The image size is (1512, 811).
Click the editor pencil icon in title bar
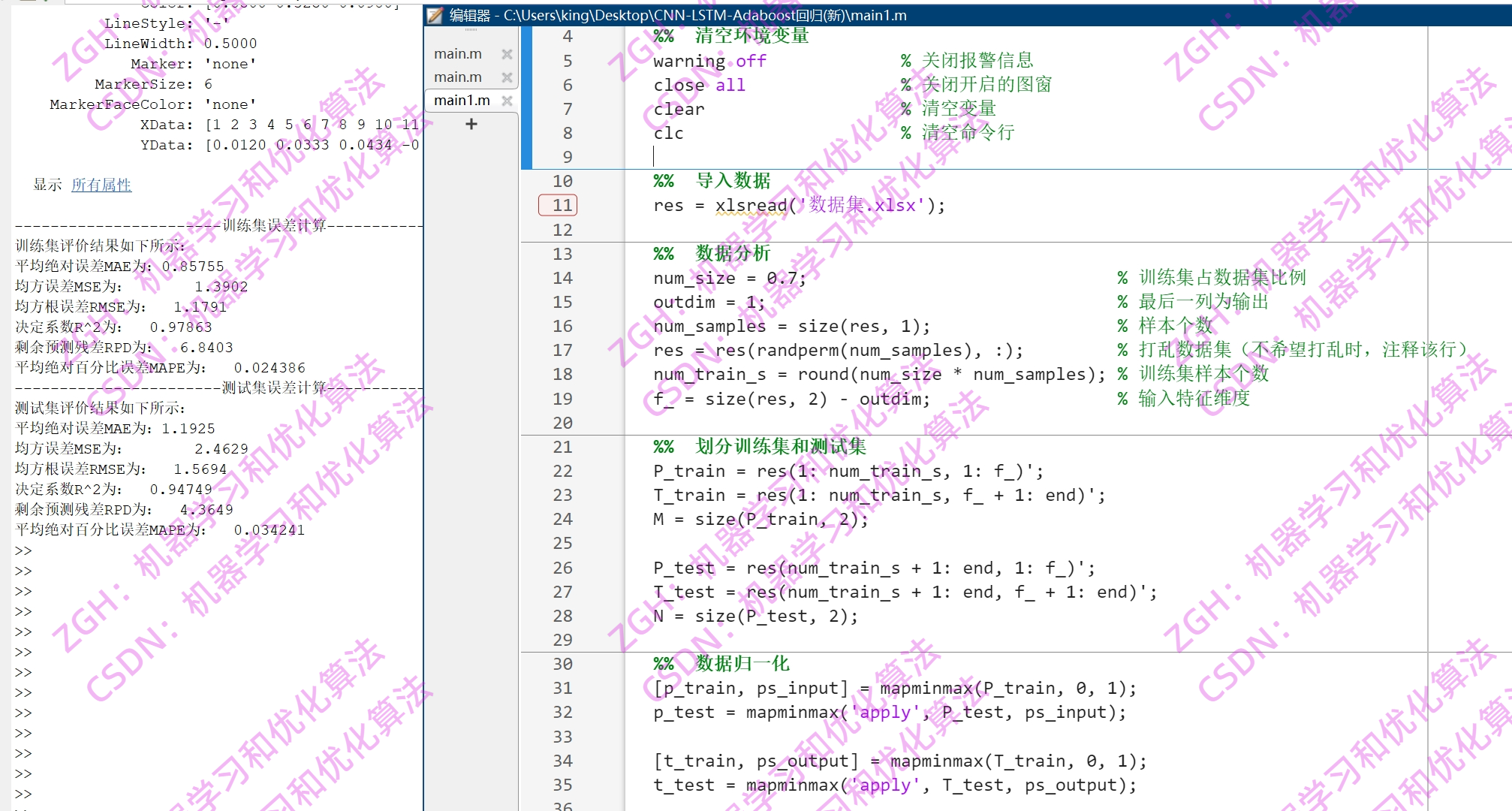pos(435,15)
